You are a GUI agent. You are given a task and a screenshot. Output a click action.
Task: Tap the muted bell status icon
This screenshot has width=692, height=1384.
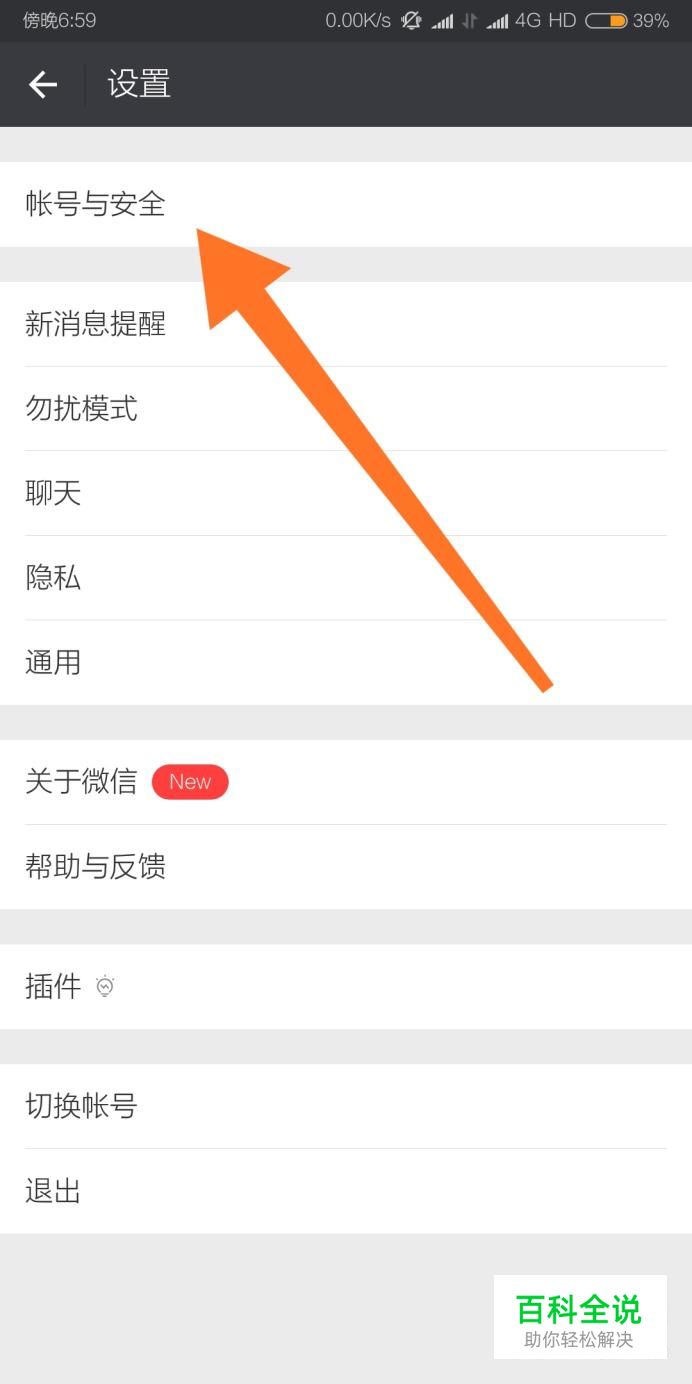pos(411,20)
